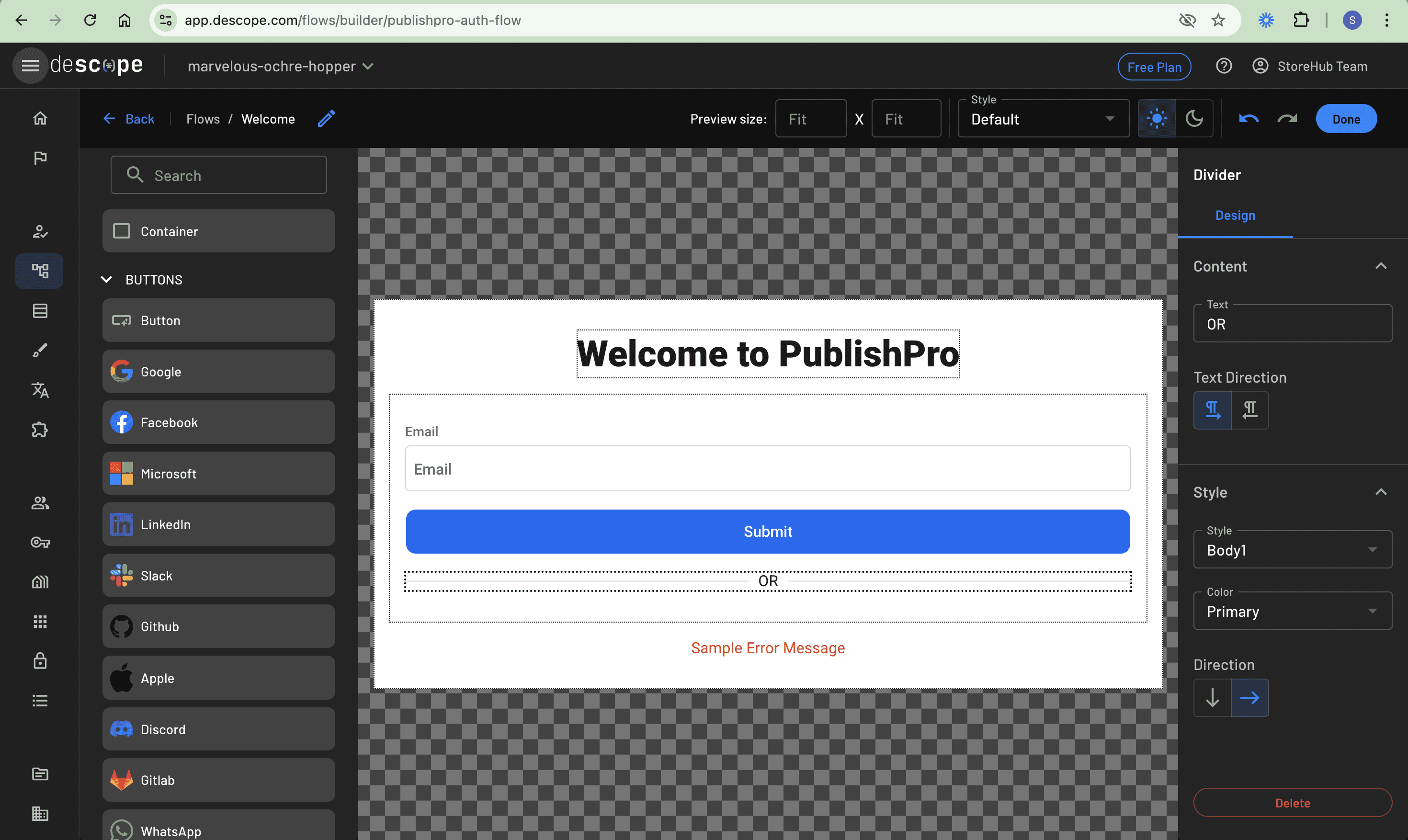The image size is (1408, 840).
Task: Open the Body1 style dropdown
Action: (1292, 550)
